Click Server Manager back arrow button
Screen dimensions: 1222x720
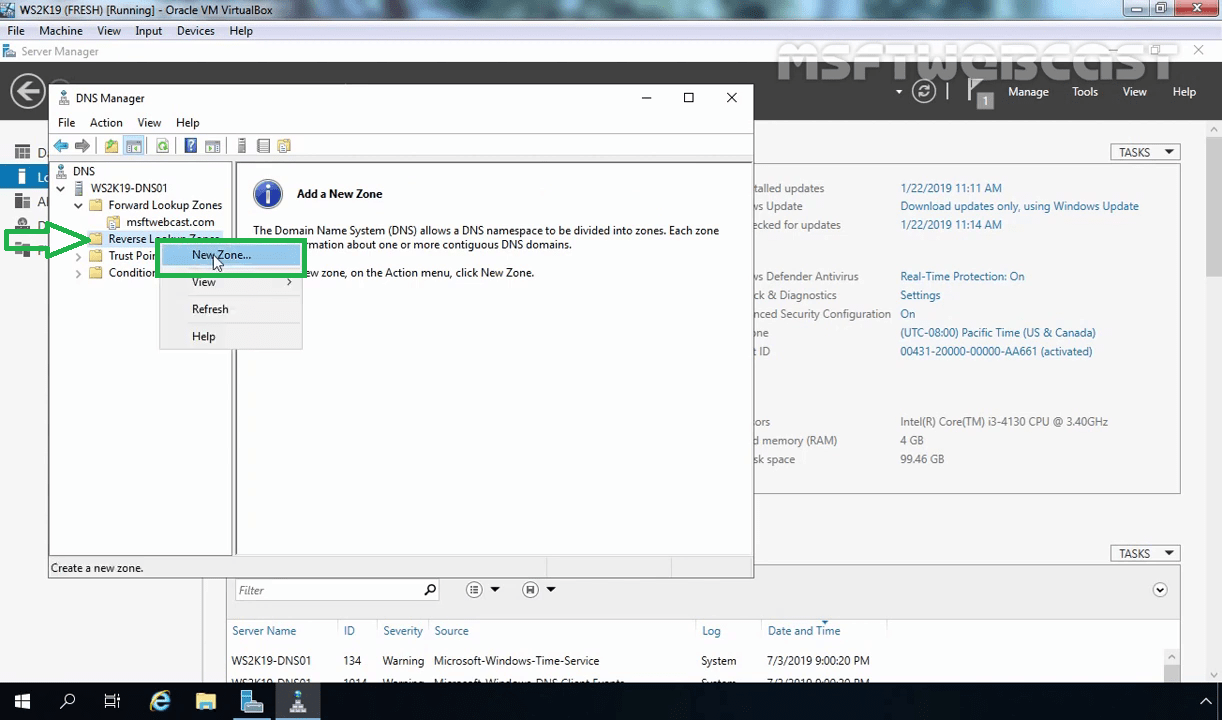coord(28,91)
